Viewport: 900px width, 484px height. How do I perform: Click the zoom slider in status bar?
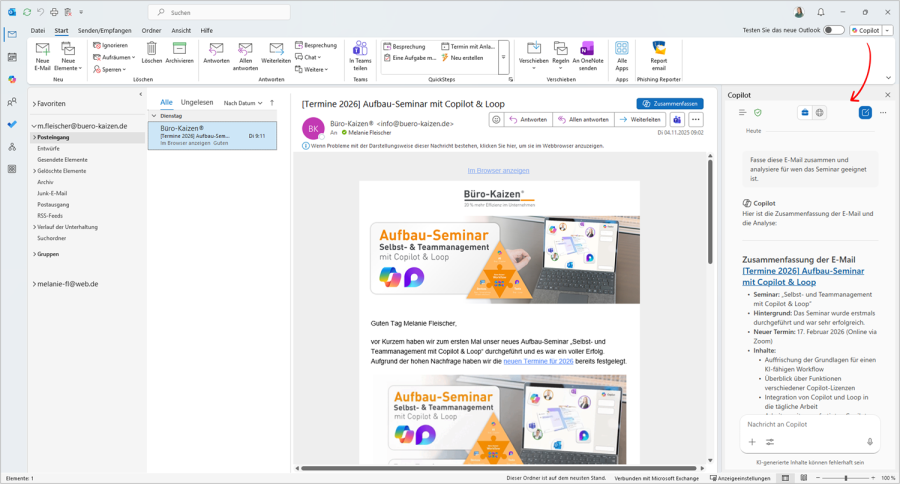tap(845, 478)
